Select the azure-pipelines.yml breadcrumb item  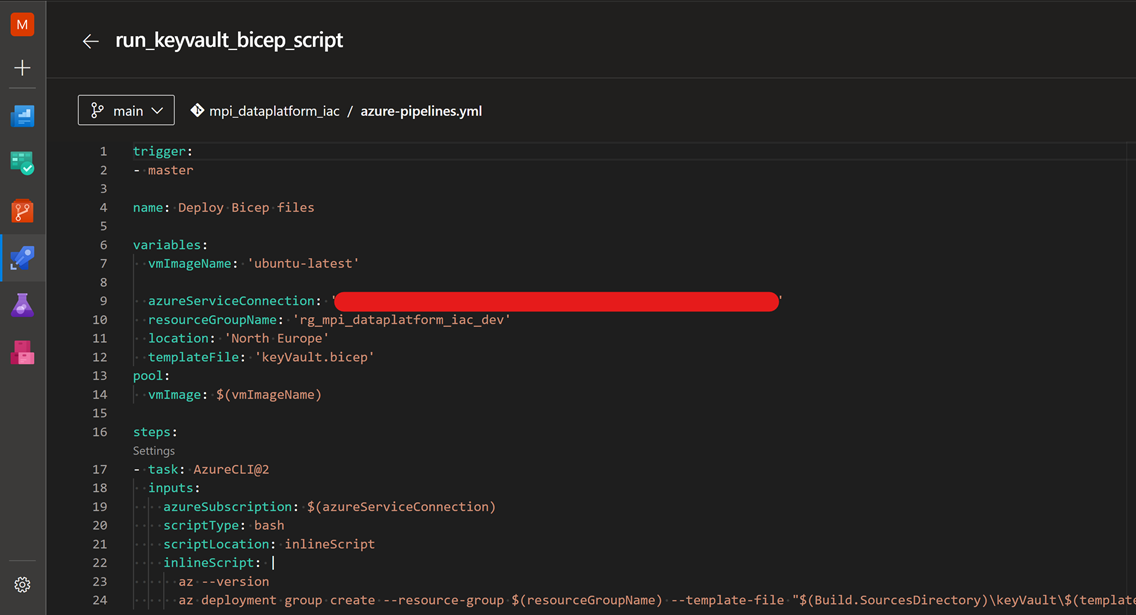[x=421, y=111]
